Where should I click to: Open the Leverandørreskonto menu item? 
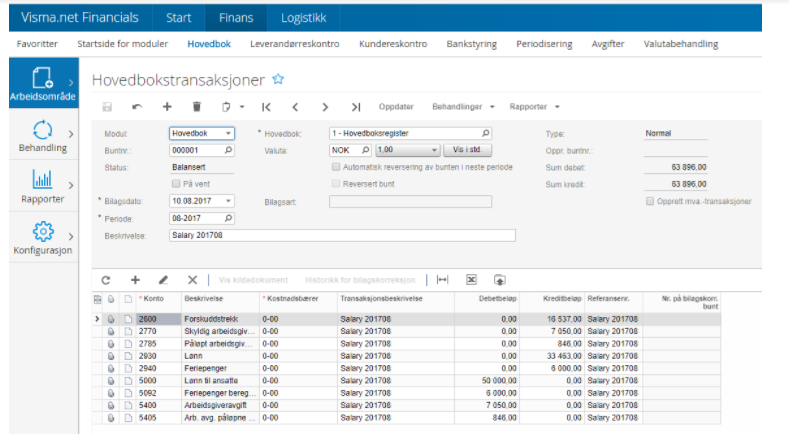pos(293,44)
